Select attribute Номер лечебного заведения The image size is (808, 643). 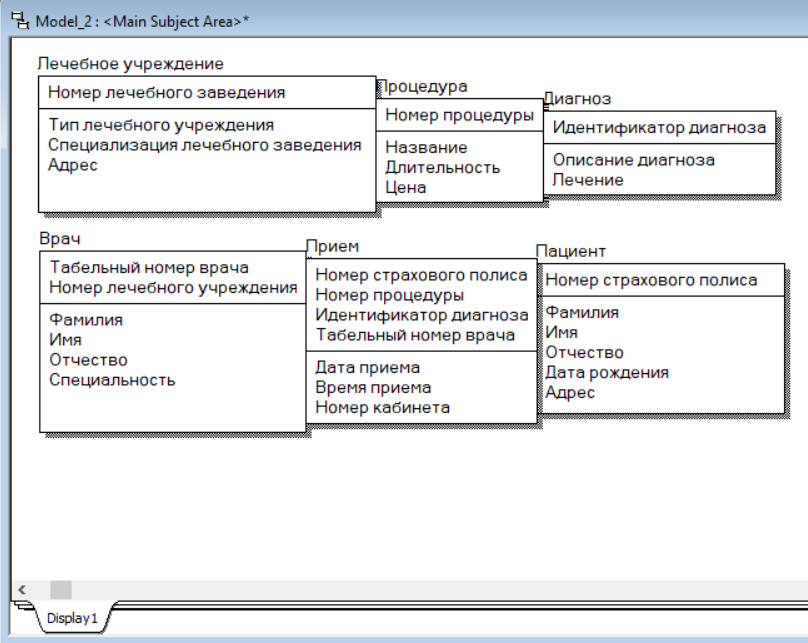click(166, 93)
